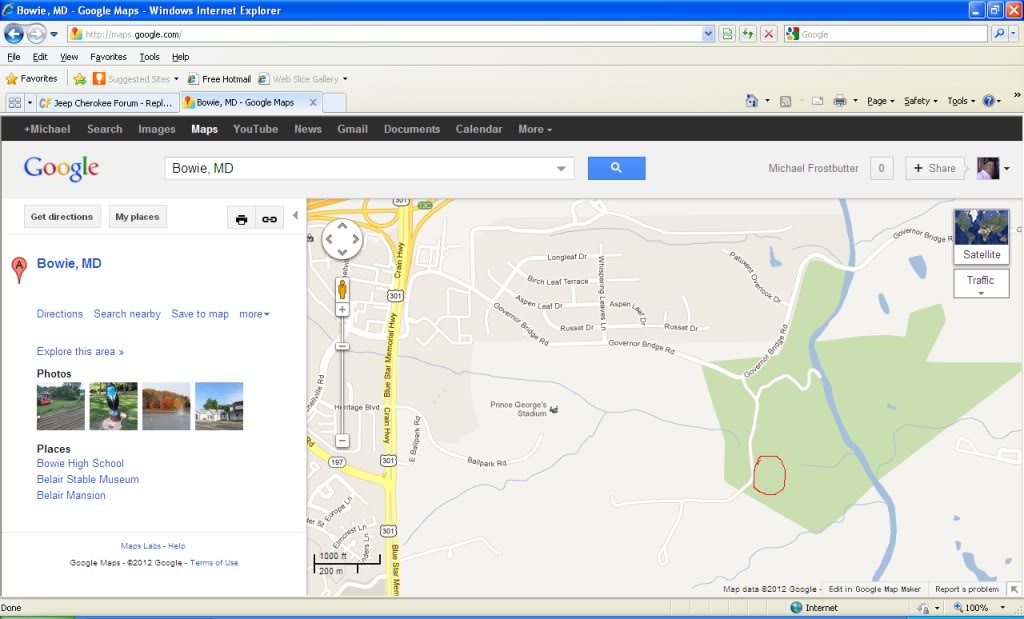
Task: Open the Google More dropdown
Action: 535,129
